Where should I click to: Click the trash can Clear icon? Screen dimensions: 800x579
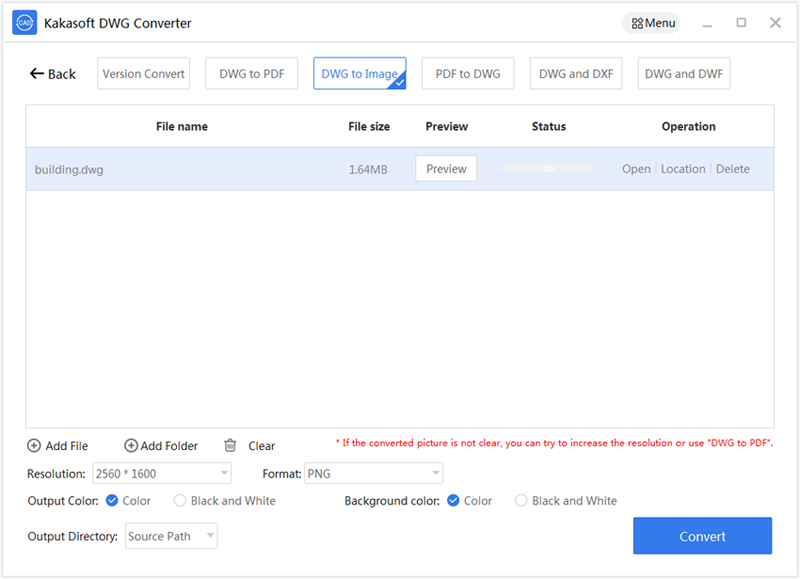pyautogui.click(x=230, y=445)
